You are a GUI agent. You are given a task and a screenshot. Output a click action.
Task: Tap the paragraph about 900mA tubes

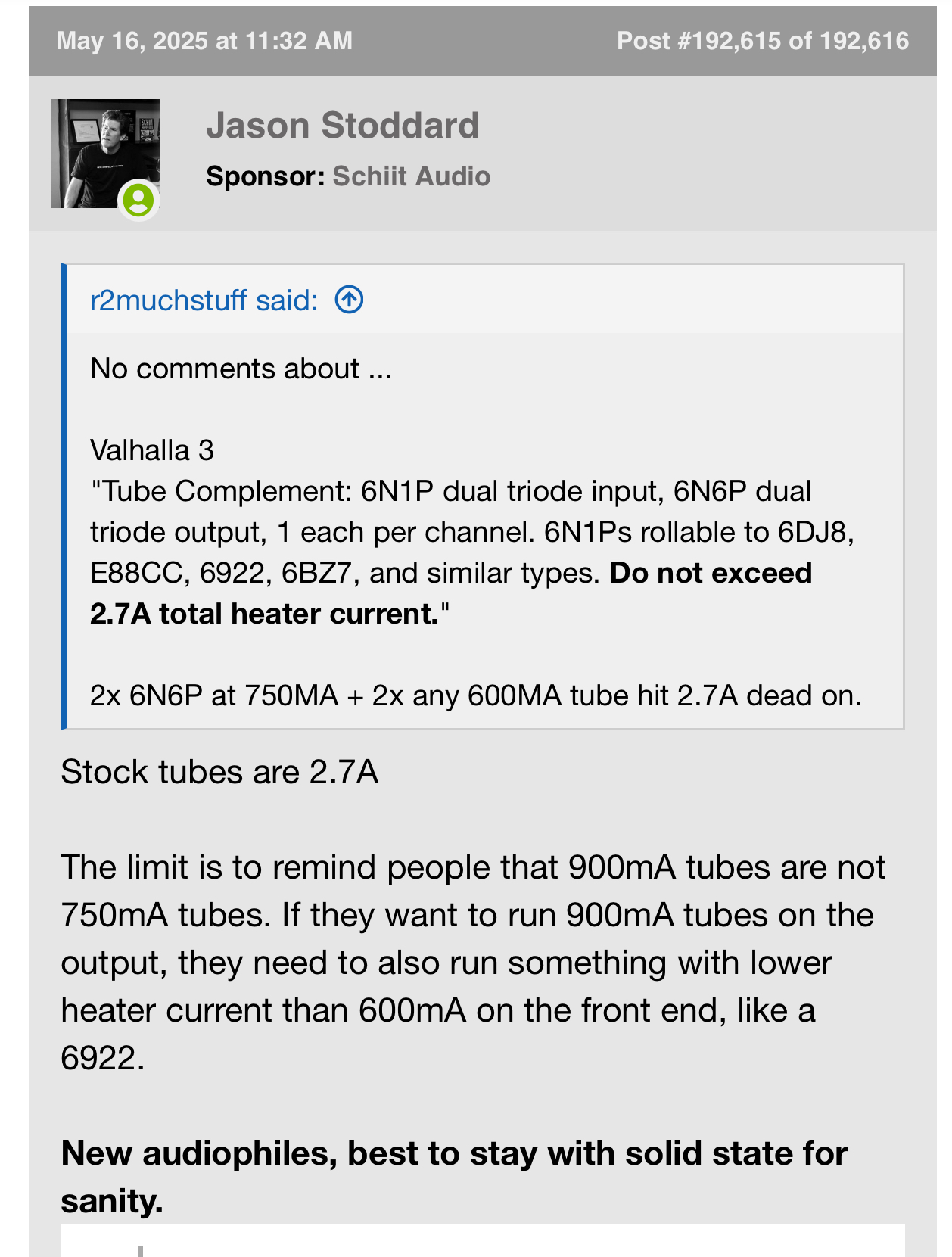473,963
